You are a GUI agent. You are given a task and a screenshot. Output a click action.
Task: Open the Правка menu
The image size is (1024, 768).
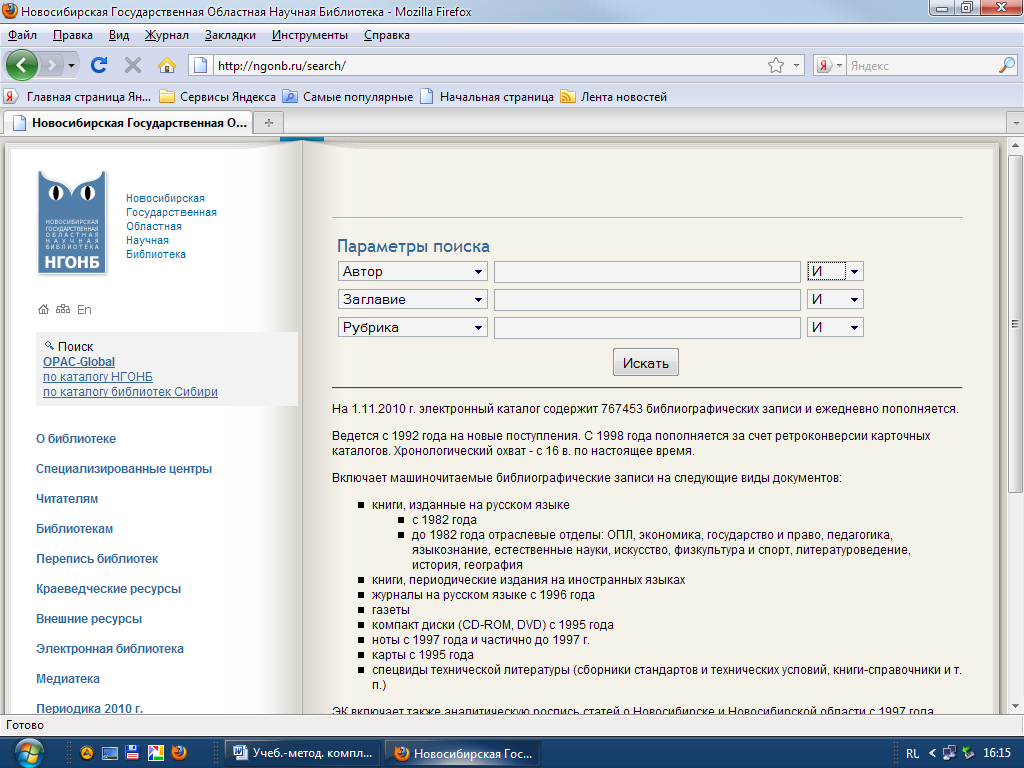[72, 35]
